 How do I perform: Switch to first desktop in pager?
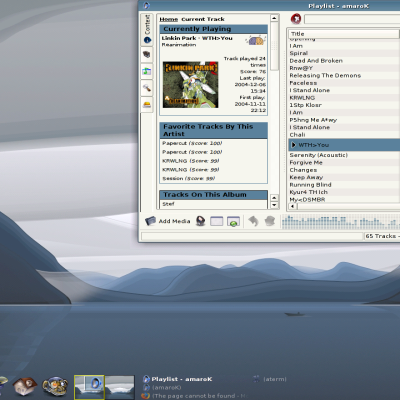coord(89,387)
